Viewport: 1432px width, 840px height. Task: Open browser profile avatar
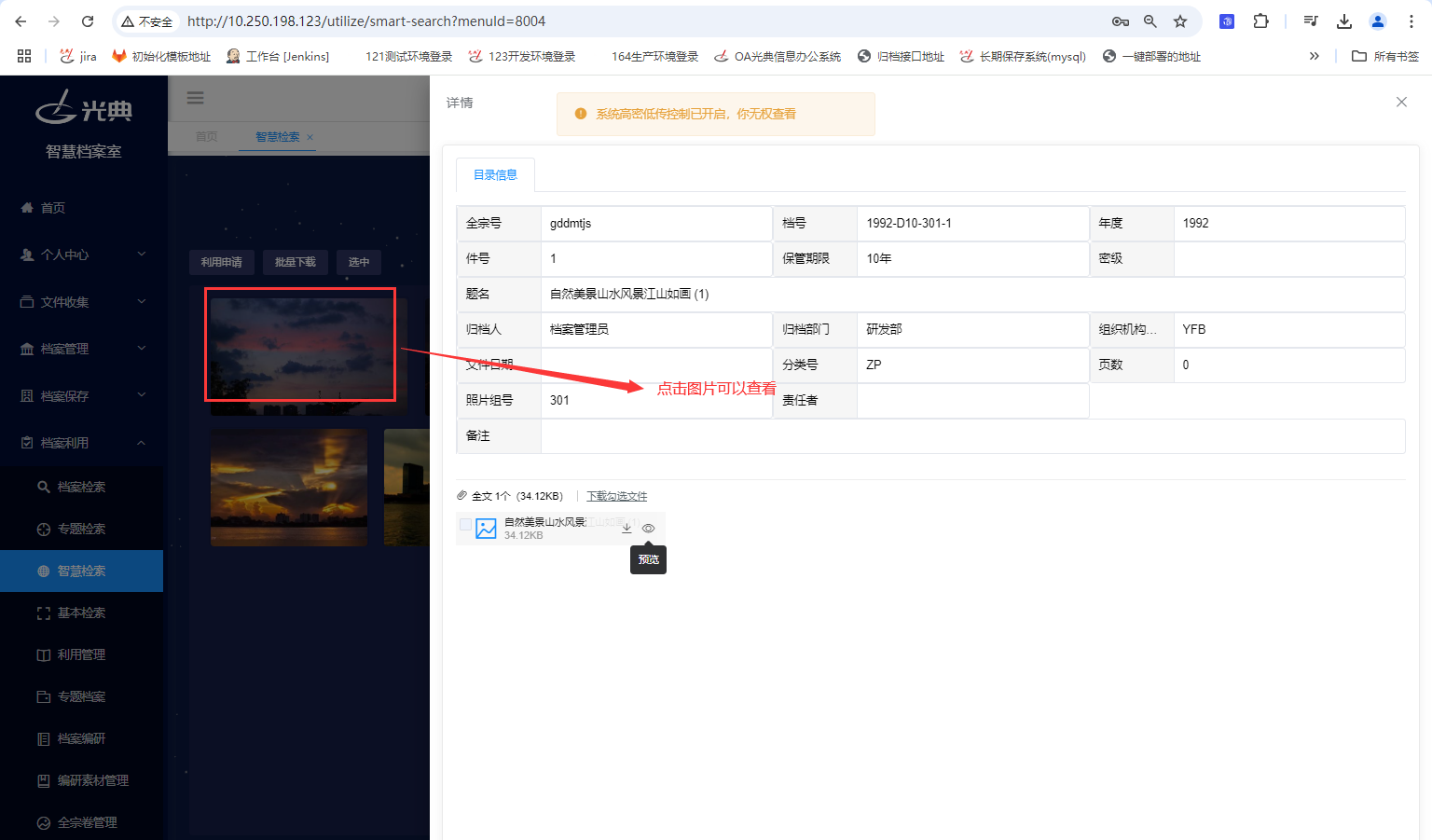coord(1378,21)
